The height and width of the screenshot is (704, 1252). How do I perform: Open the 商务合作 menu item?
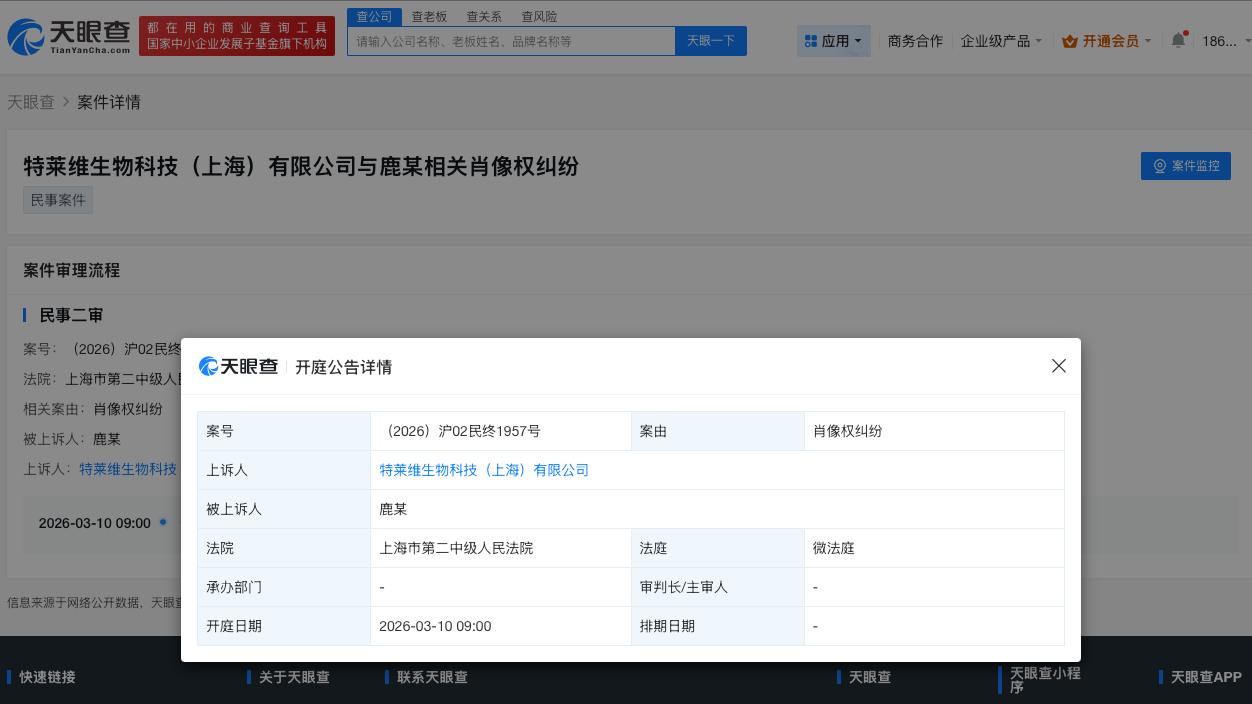pos(915,41)
